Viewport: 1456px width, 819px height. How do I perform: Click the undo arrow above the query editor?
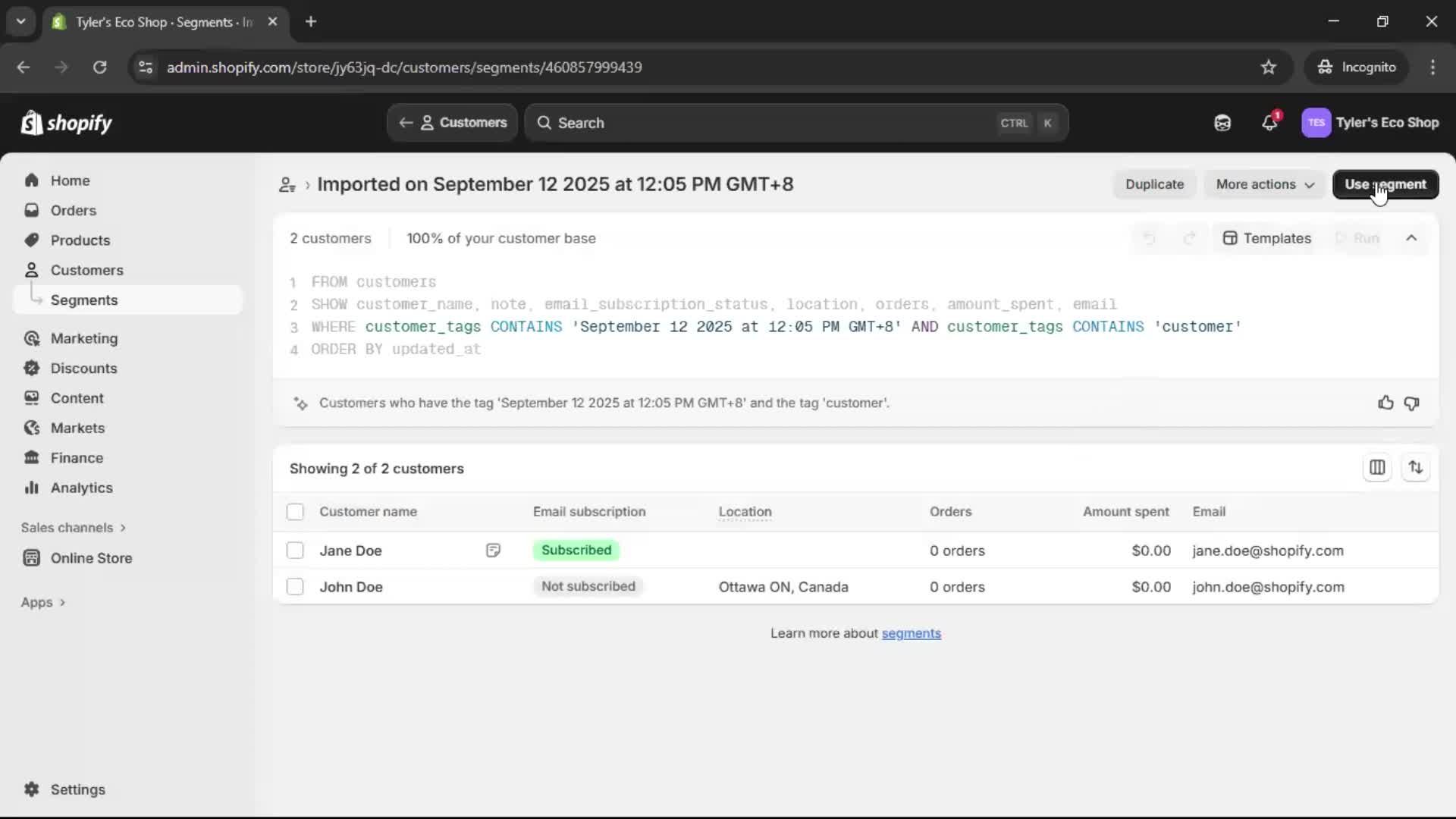(x=1150, y=237)
